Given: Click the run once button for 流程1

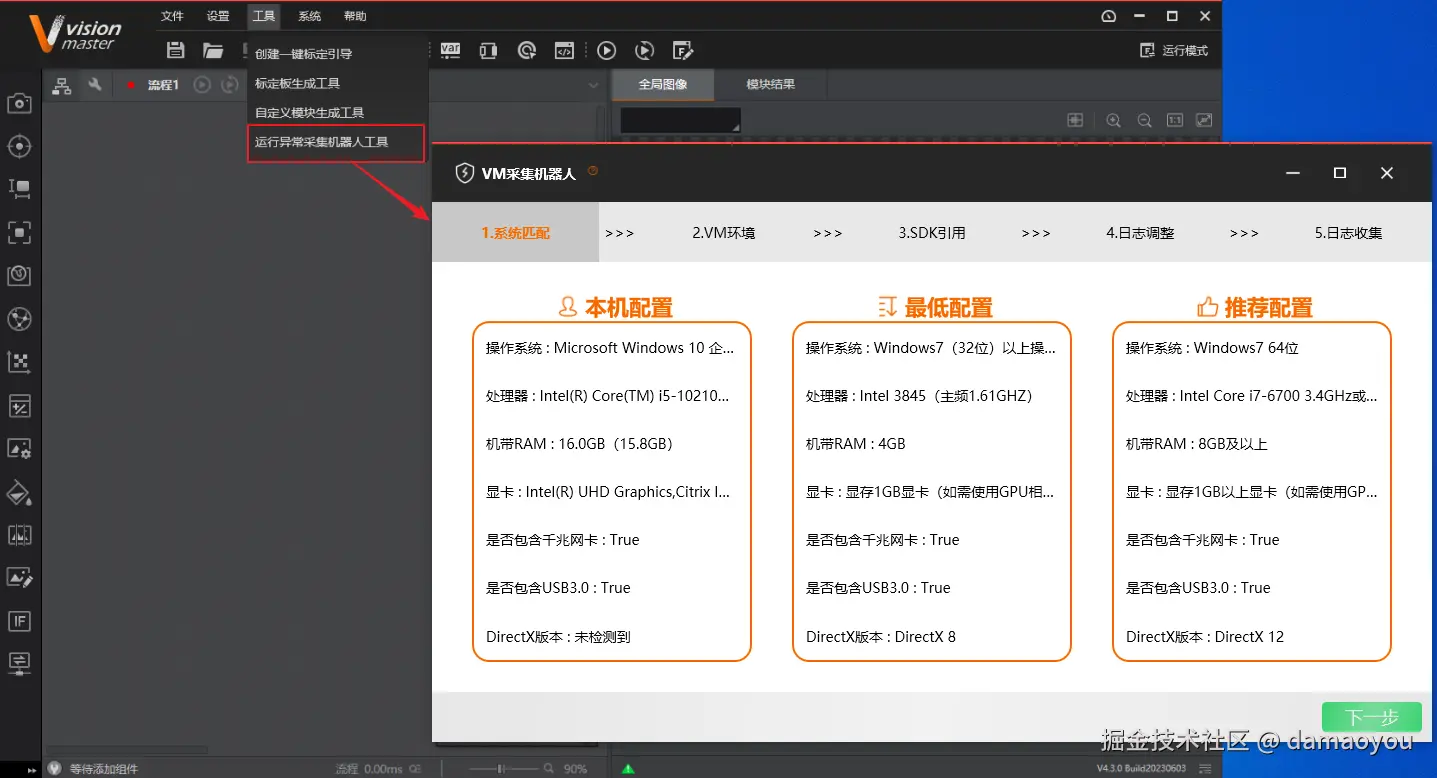Looking at the screenshot, I should 202,85.
